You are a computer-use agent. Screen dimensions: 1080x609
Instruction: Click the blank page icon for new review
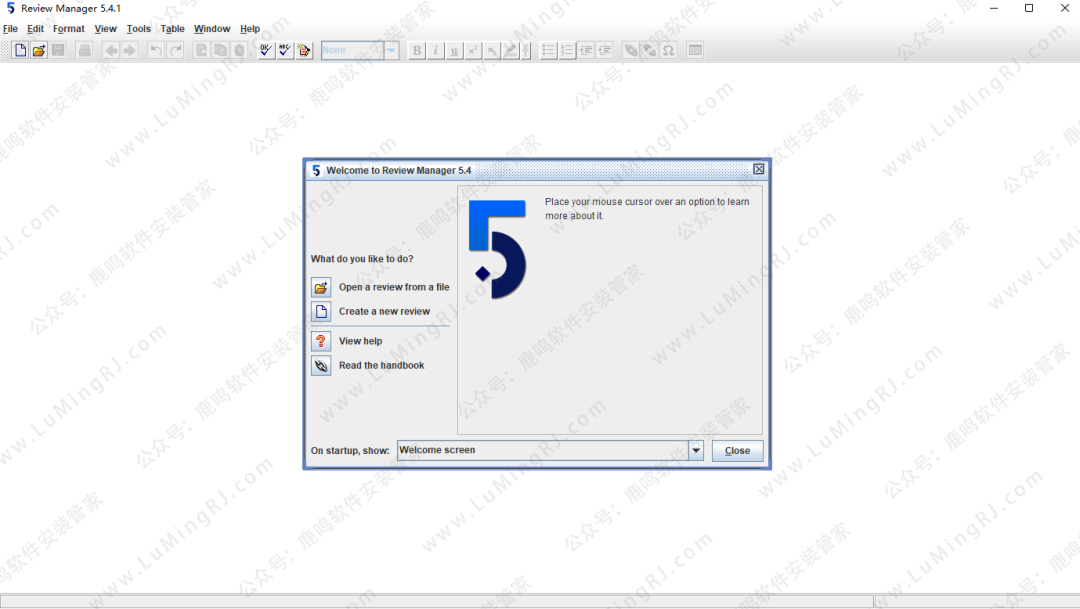coord(321,312)
